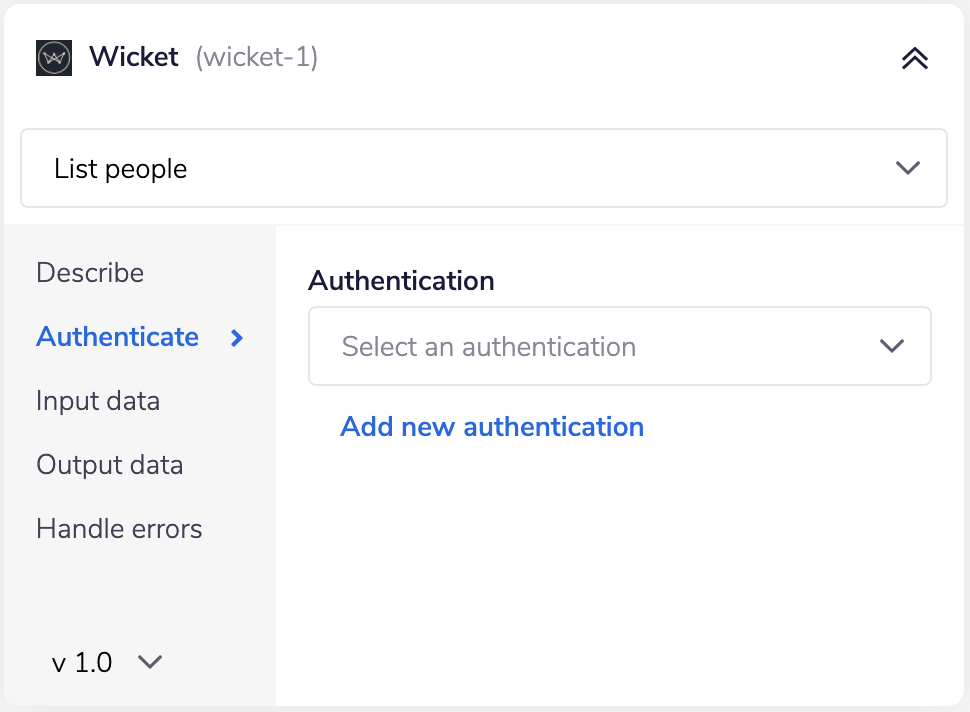Image resolution: width=970 pixels, height=712 pixels.
Task: Switch to the Authenticate section
Action: coord(117,337)
